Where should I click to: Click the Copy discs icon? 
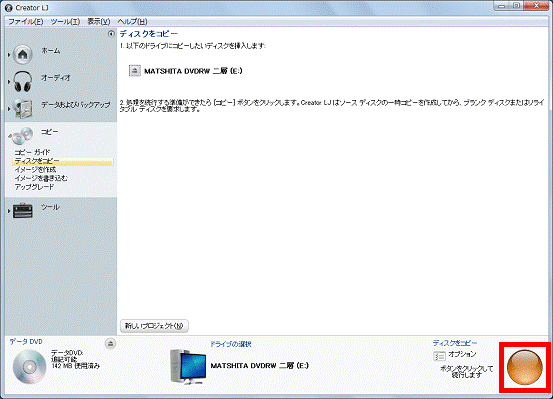(x=22, y=136)
